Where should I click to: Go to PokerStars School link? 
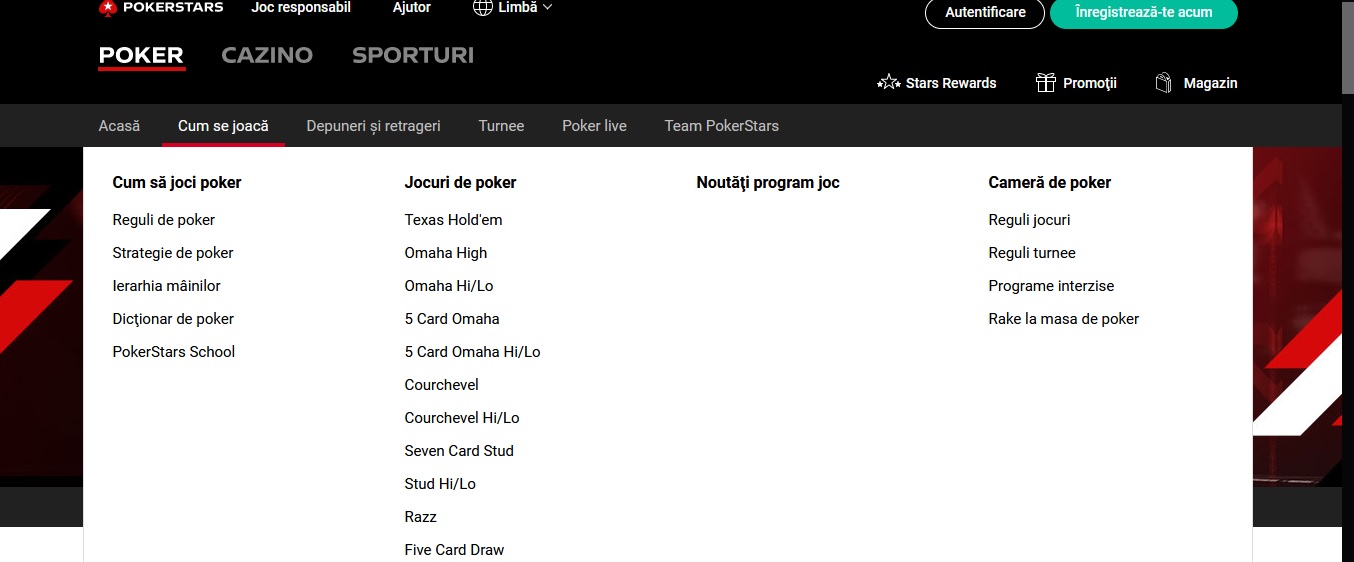point(174,352)
